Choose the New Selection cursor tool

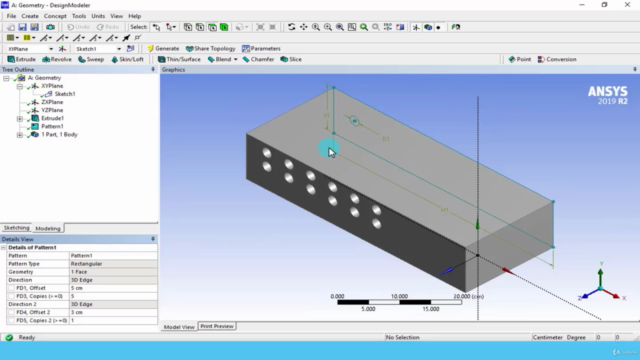157,27
